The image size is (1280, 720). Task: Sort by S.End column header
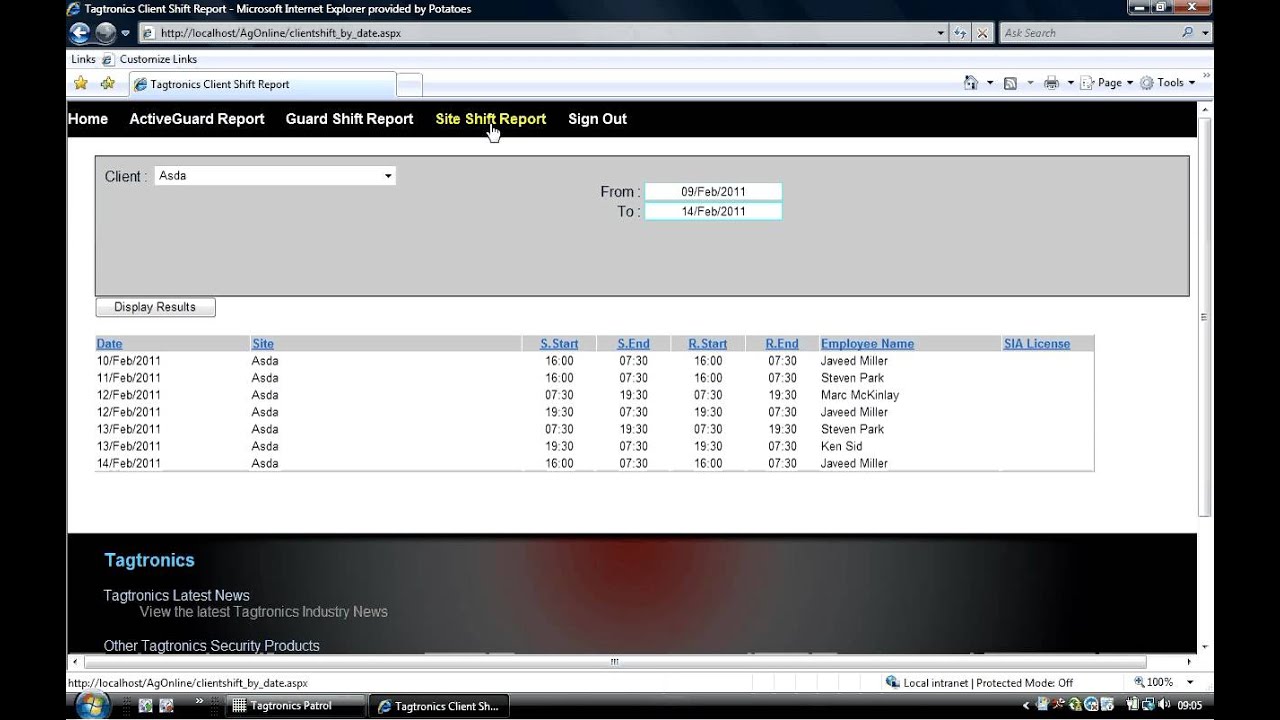coord(633,344)
